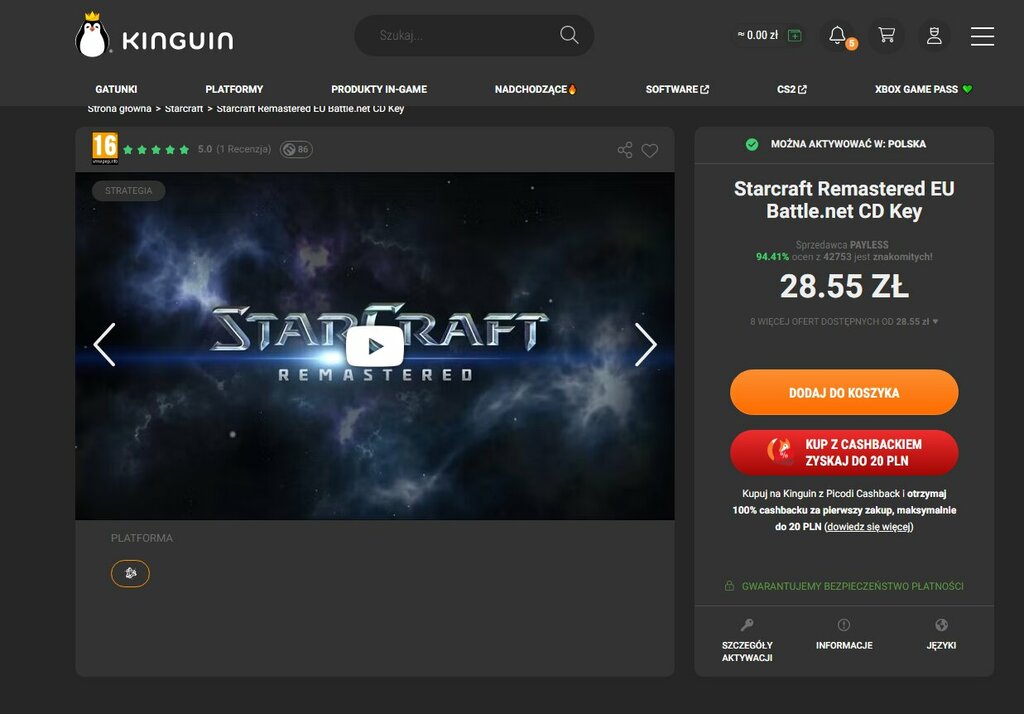Viewport: 1024px width, 714px height.
Task: Play the StarCraft Remastered video
Action: pos(375,346)
